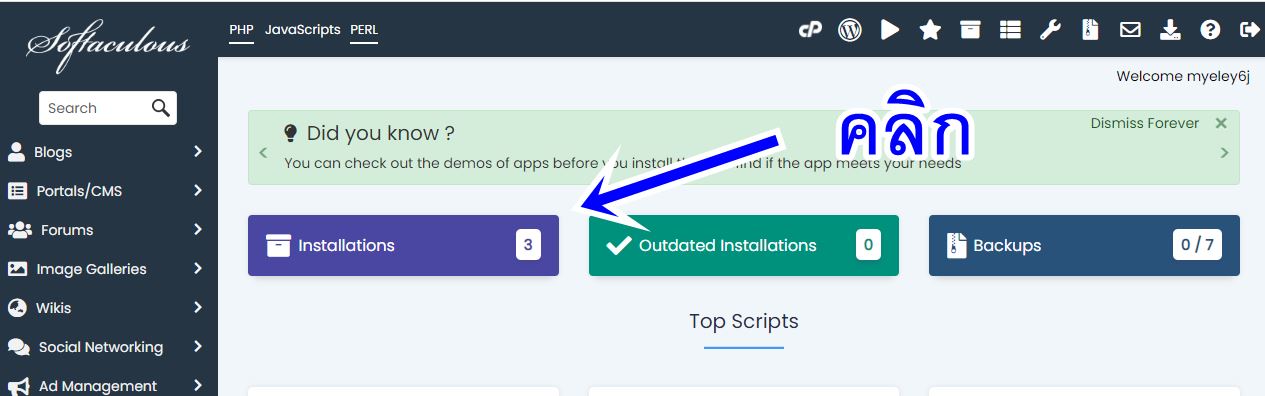Expand the Wikis category arrow
Image resolution: width=1265 pixels, height=396 pixels.
pos(198,308)
